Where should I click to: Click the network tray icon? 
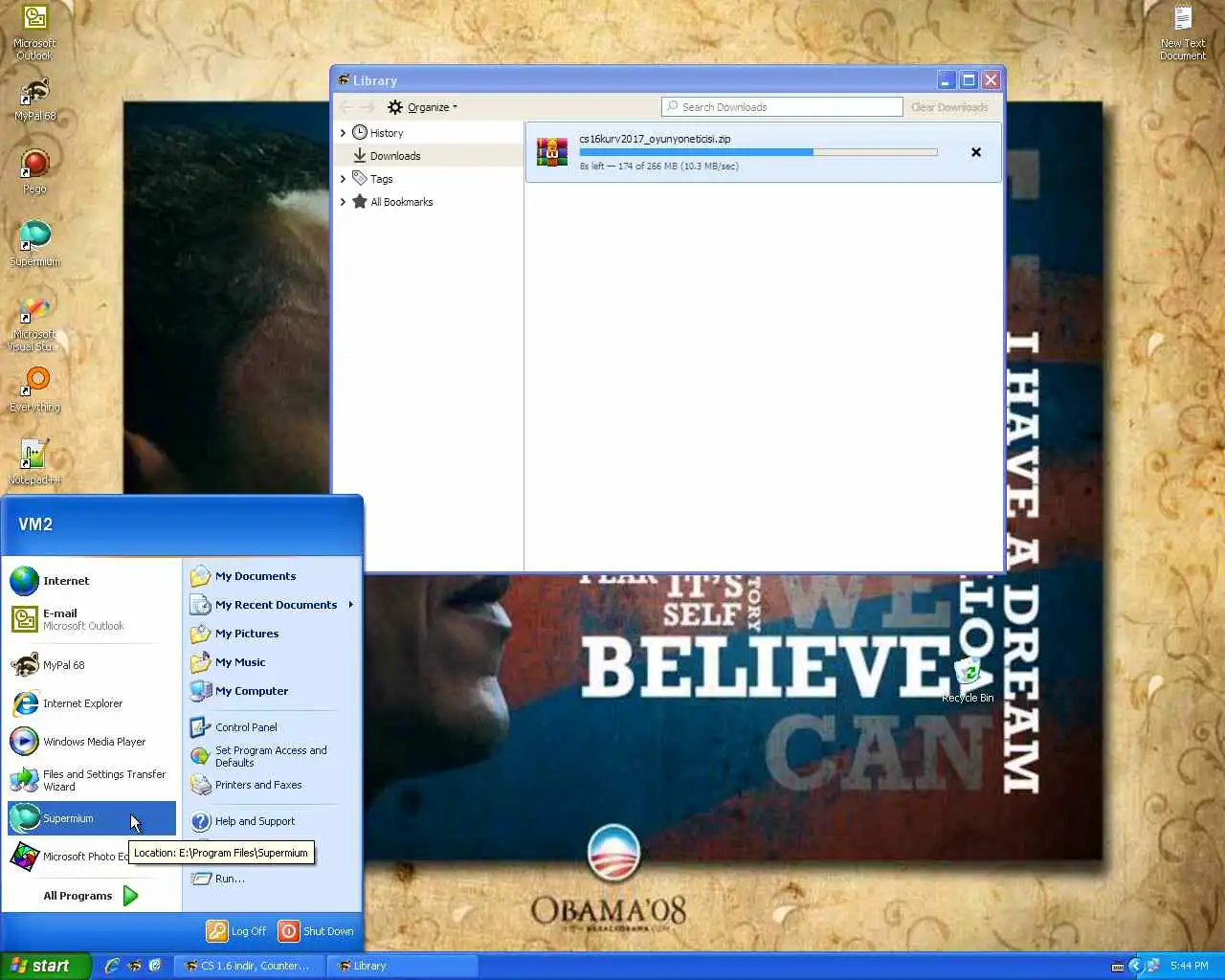(1153, 967)
